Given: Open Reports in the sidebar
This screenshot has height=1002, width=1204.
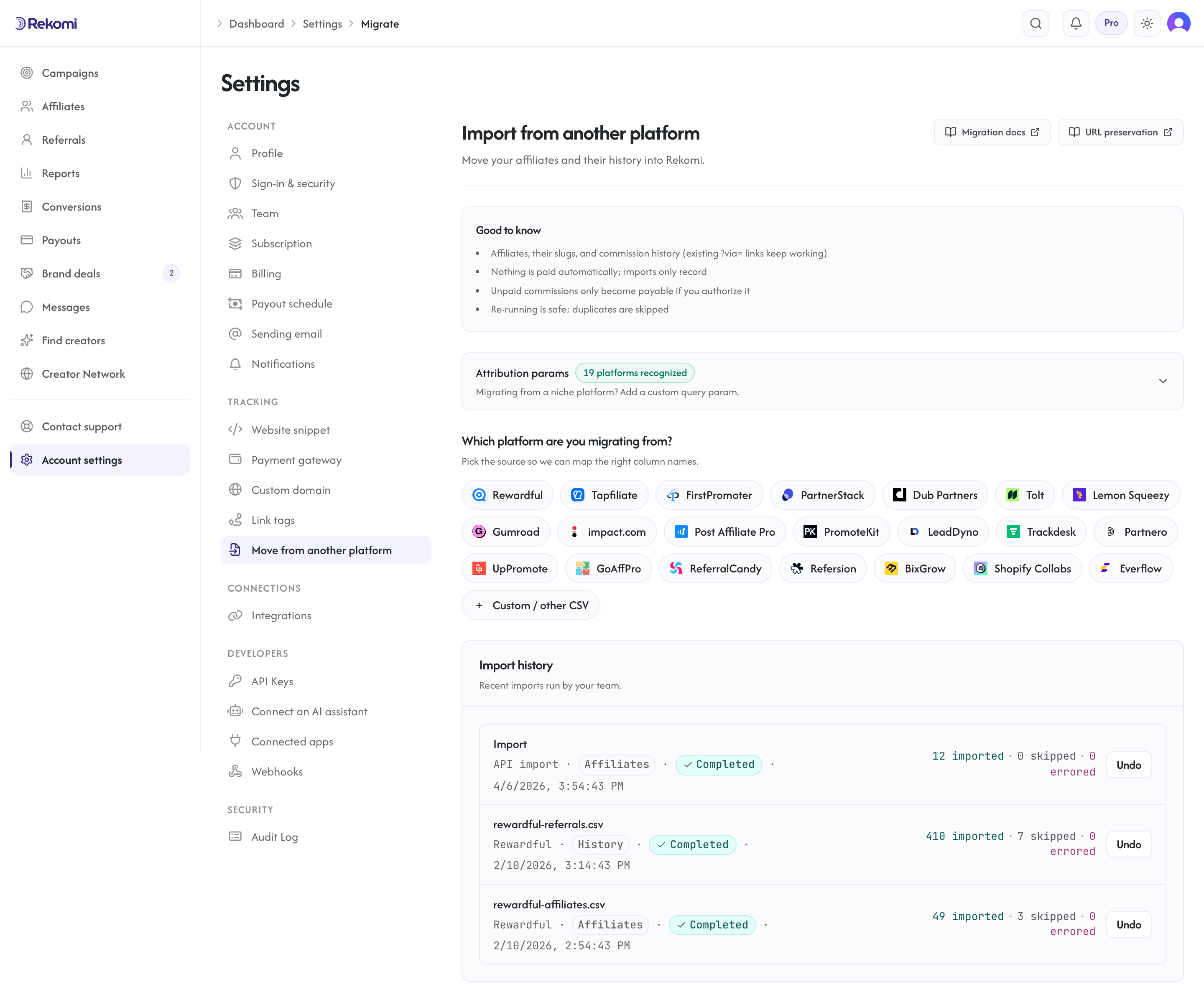Looking at the screenshot, I should click(x=100, y=173).
